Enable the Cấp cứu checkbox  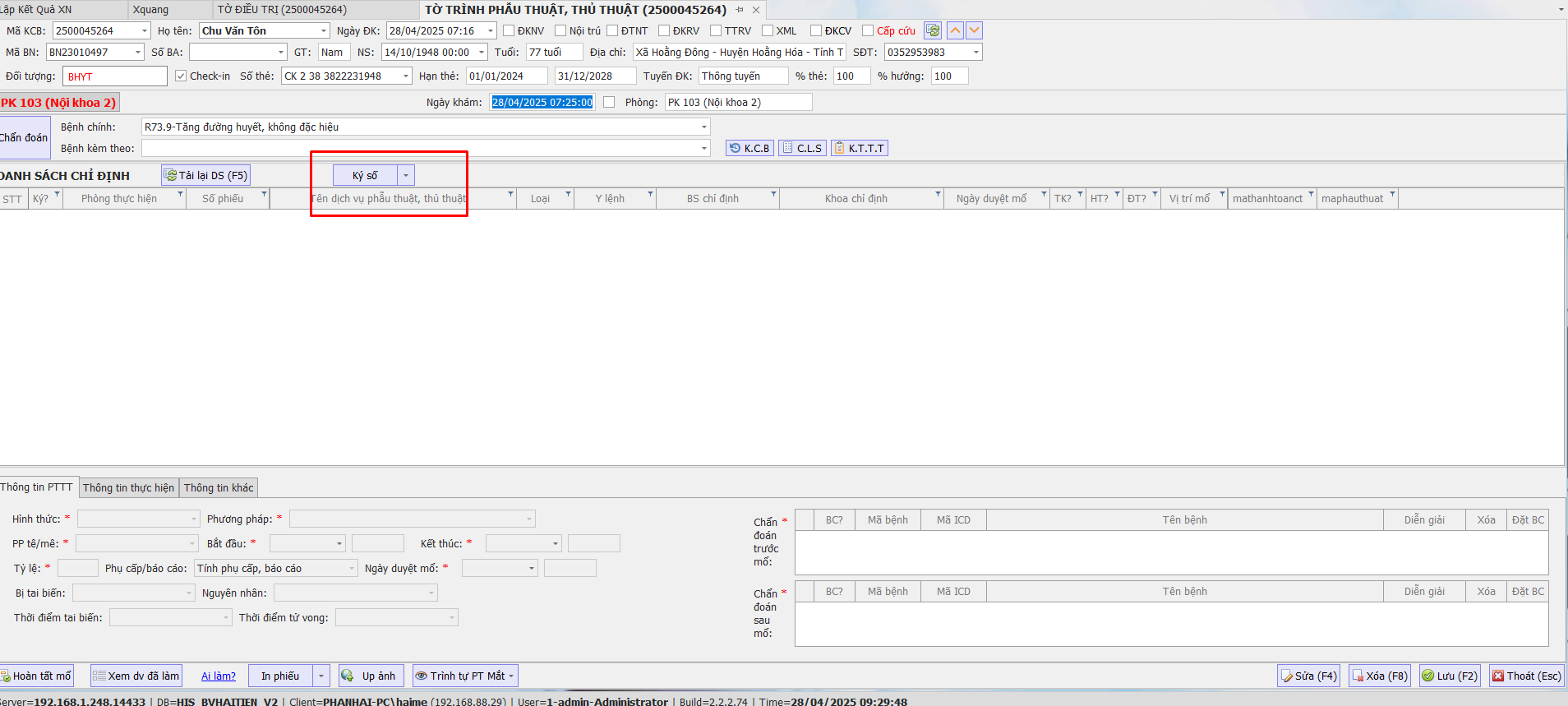(x=868, y=30)
